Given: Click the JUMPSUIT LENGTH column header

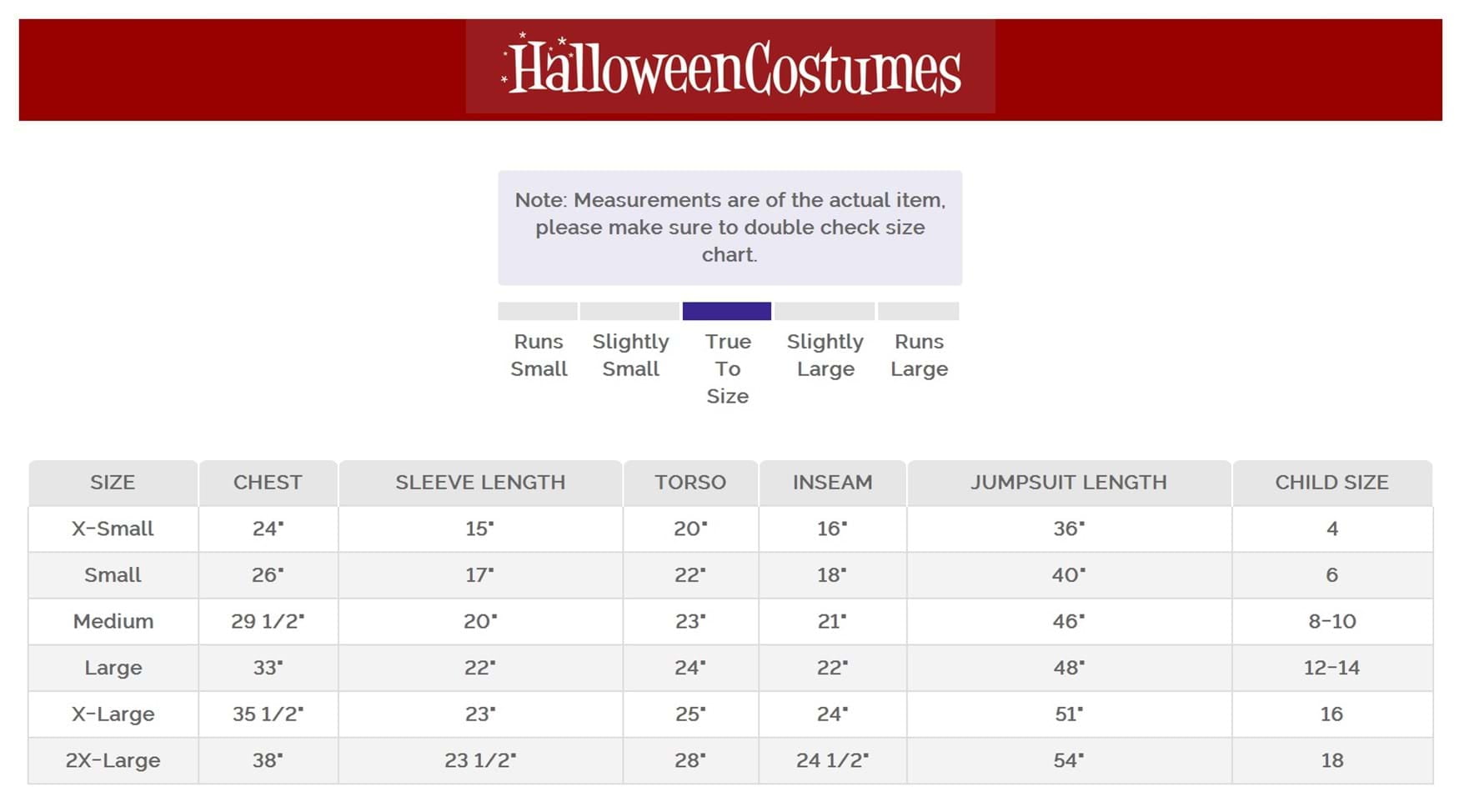Looking at the screenshot, I should point(1069,483).
